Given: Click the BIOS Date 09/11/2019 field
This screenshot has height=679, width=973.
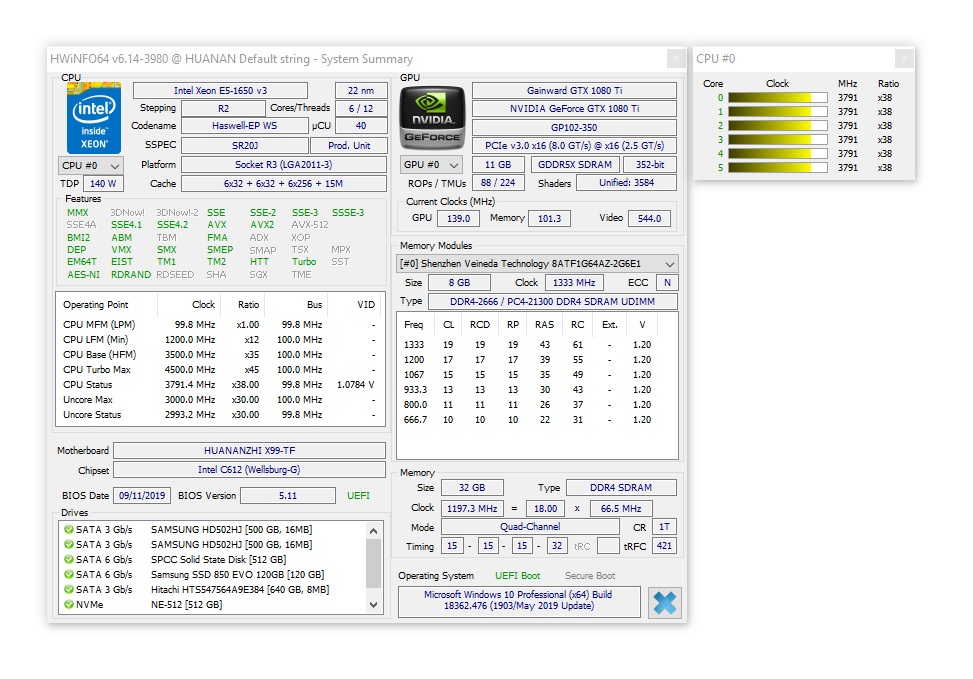Looking at the screenshot, I should coord(142,495).
